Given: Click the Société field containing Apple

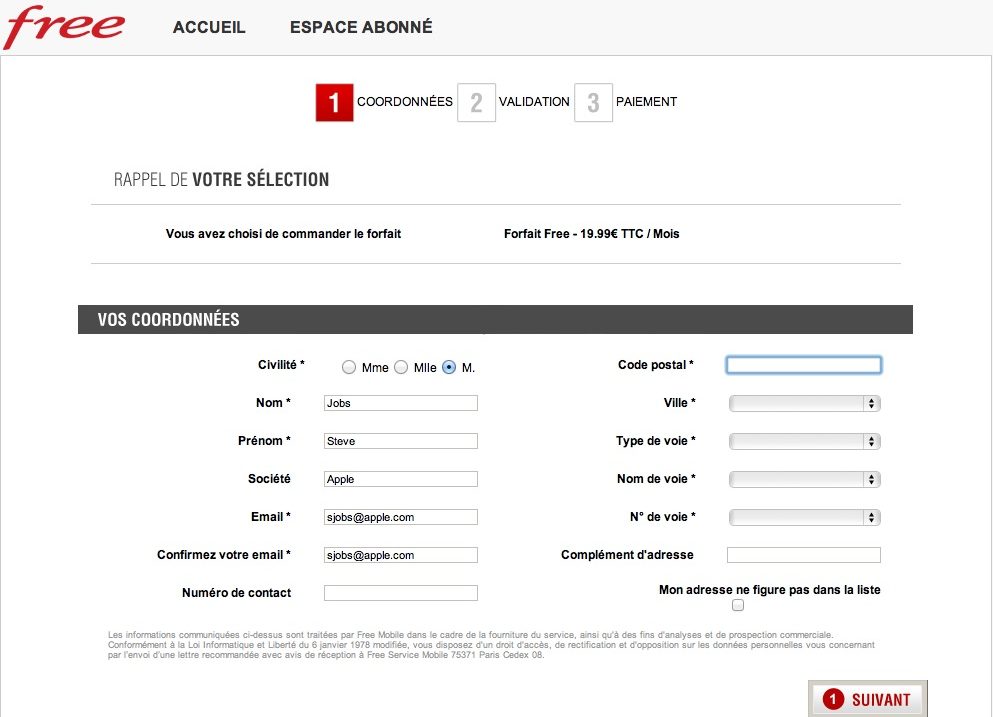Looking at the screenshot, I should [400, 478].
